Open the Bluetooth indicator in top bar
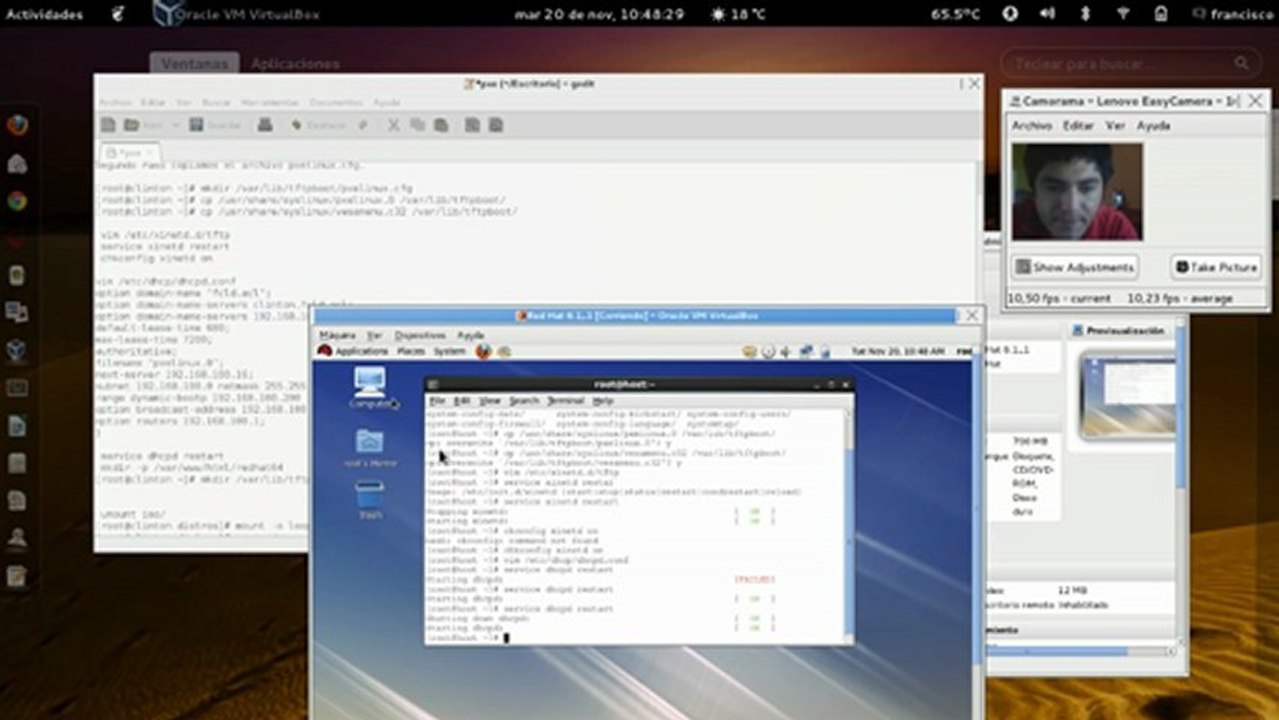The width and height of the screenshot is (1279, 720). tap(1085, 14)
